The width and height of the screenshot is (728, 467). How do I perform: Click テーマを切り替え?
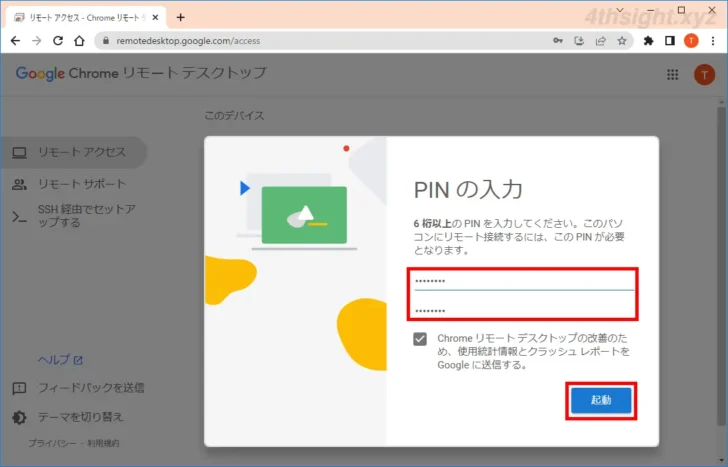point(68,417)
